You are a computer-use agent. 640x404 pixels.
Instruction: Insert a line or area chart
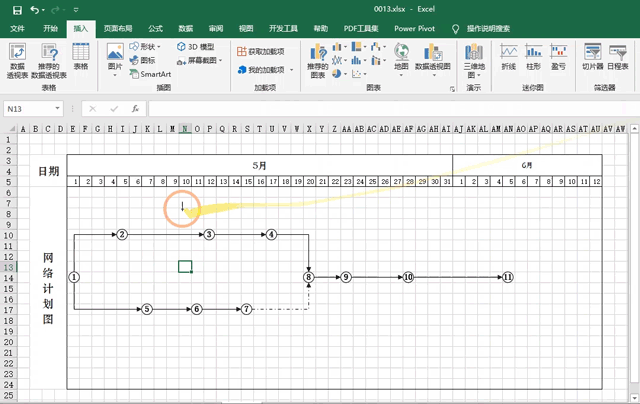tap(339, 60)
